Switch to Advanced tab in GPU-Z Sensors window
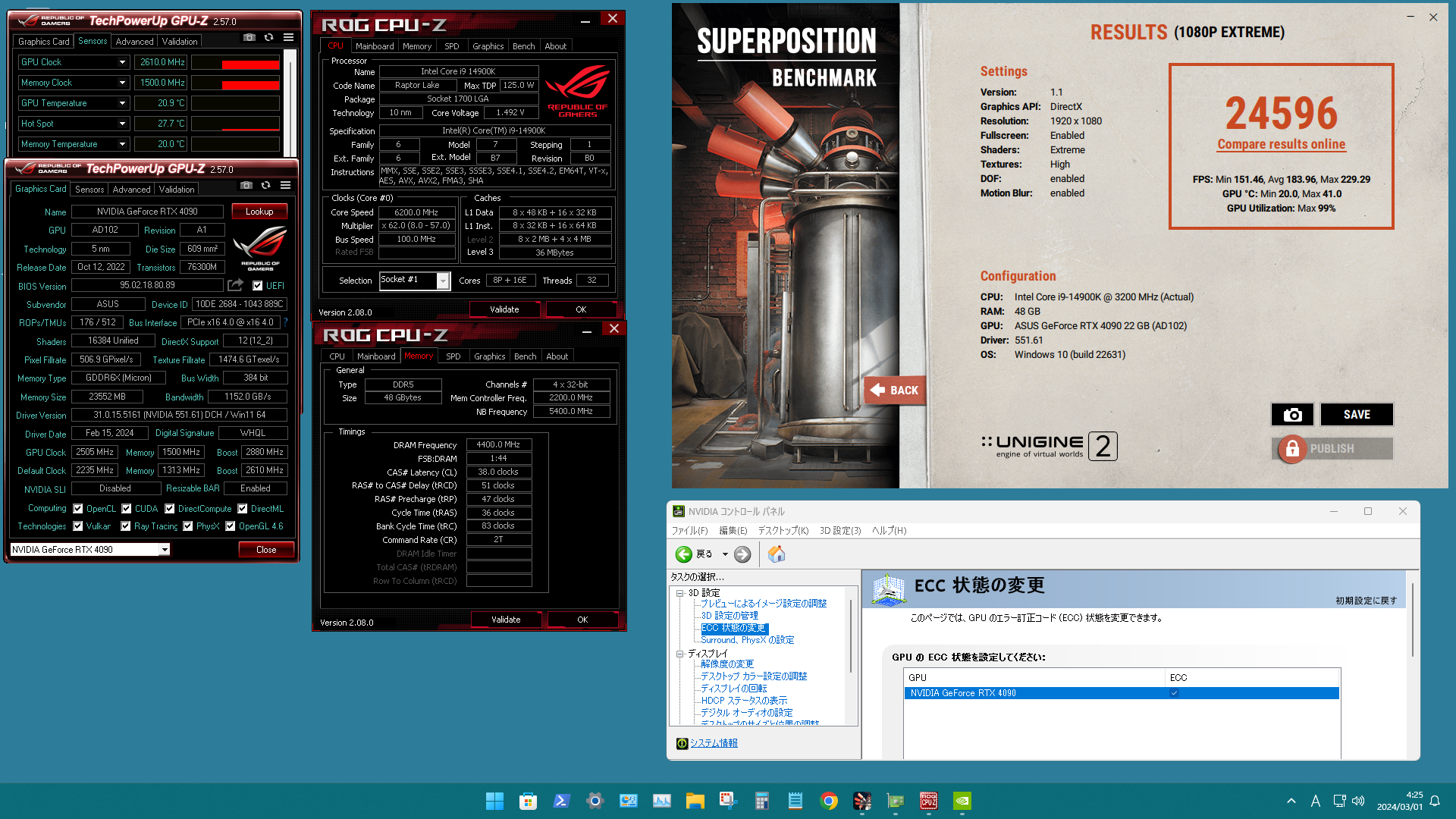 click(x=134, y=42)
